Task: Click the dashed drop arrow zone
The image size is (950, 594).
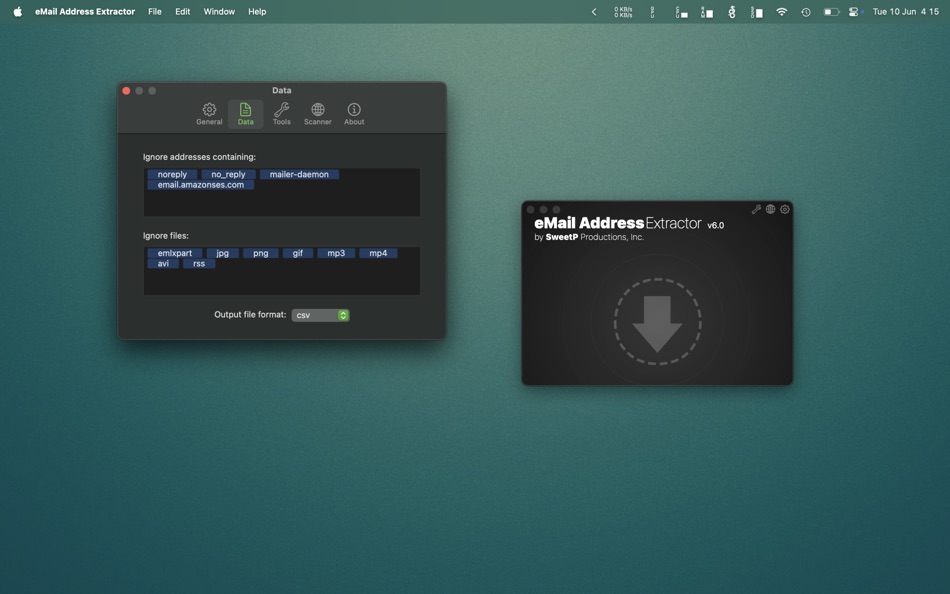Action: (657, 322)
